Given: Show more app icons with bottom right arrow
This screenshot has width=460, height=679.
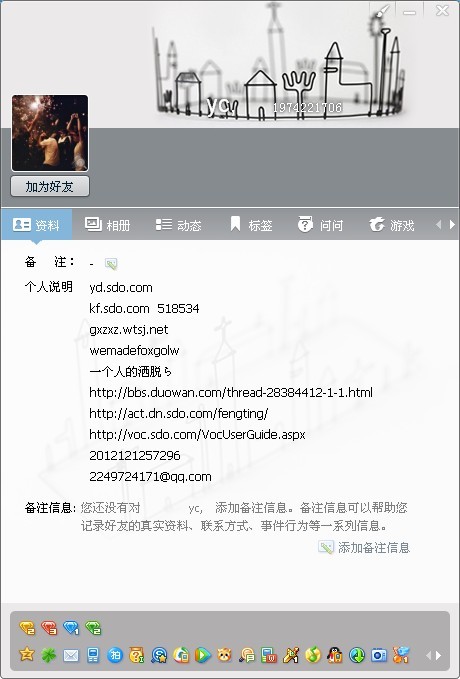Looking at the screenshot, I should click(x=439, y=655).
